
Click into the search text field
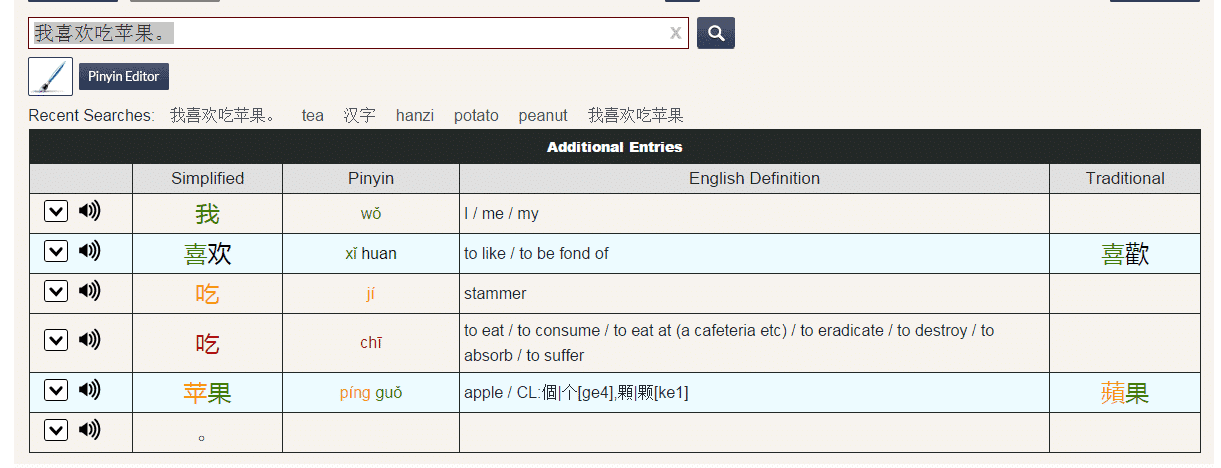400,33
